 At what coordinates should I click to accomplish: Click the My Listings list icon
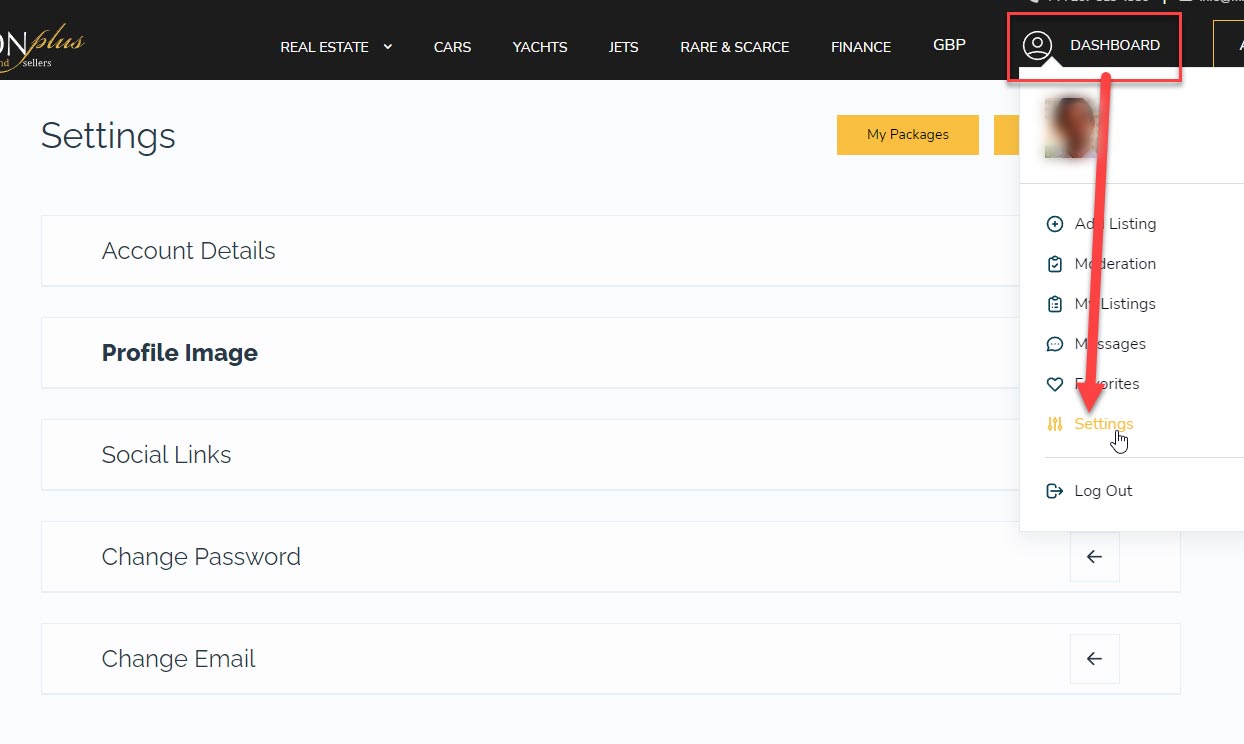[1054, 304]
